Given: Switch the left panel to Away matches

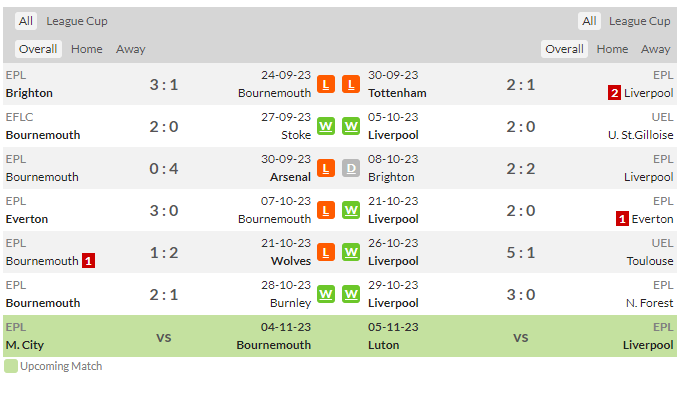Looking at the screenshot, I should (x=130, y=49).
